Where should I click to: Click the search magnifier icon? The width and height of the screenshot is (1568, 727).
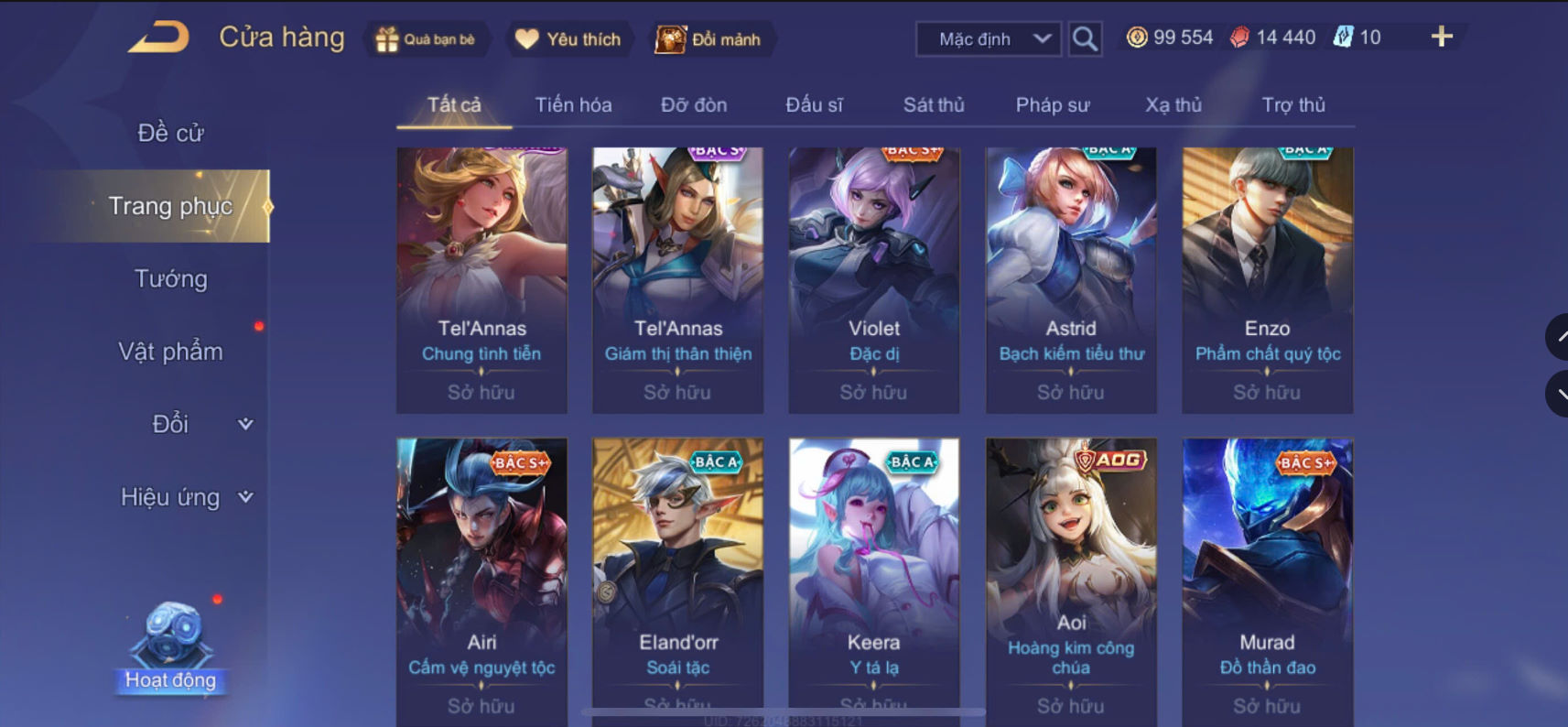tap(1085, 39)
